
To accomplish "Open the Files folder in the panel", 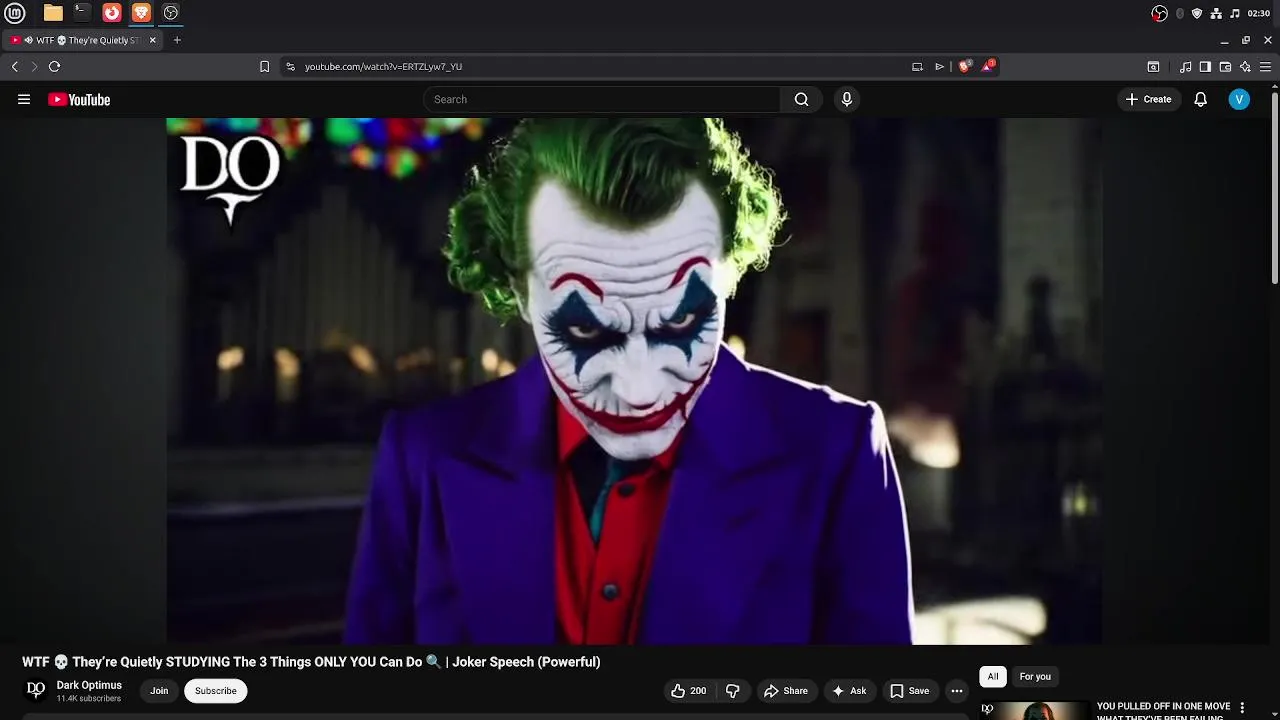I will coord(53,13).
